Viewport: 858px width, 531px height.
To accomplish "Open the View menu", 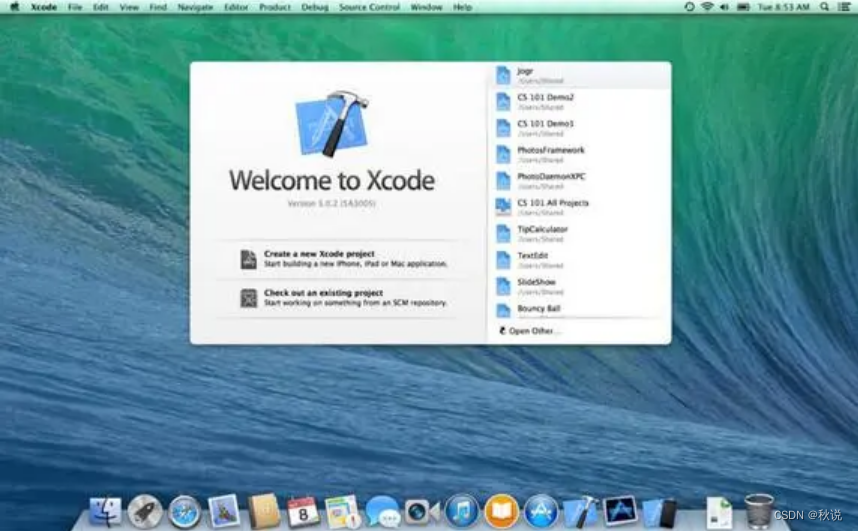I will click(129, 7).
